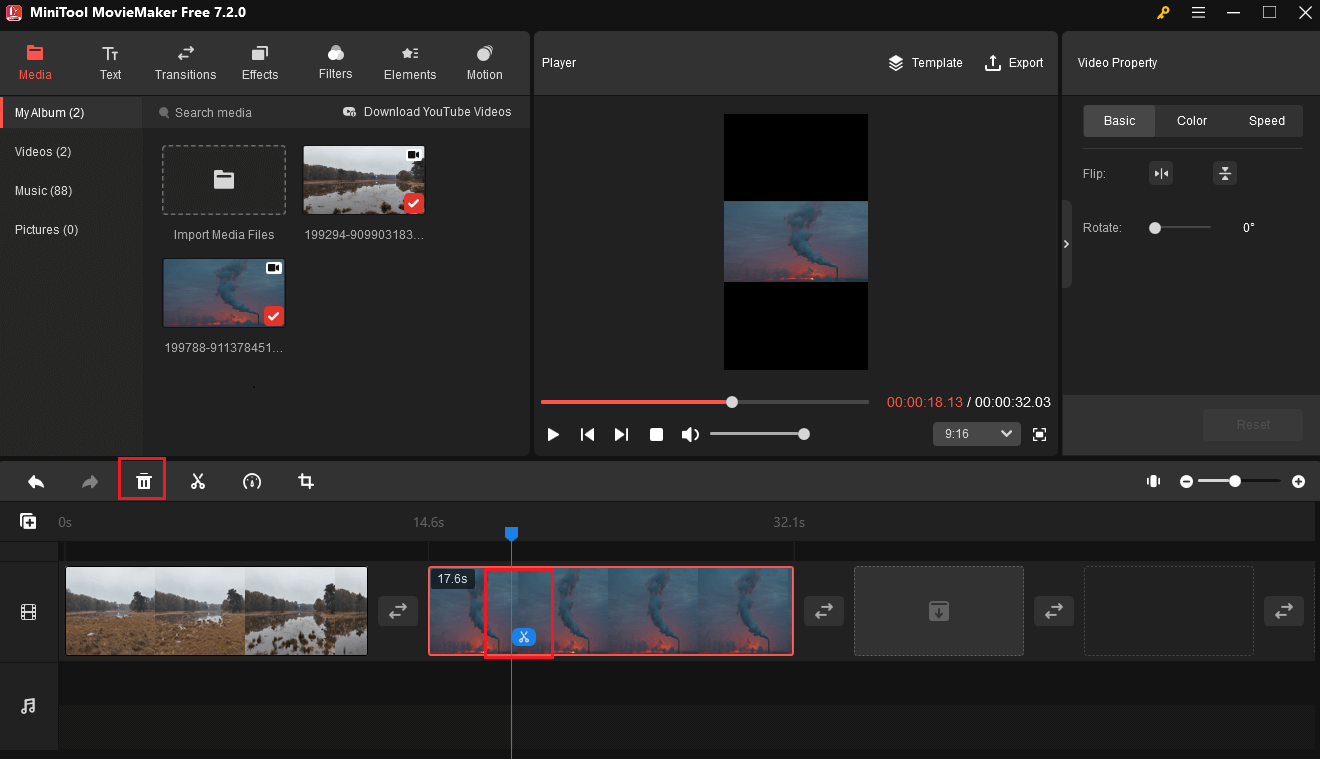Select the lake clip on timeline
Image resolution: width=1320 pixels, height=759 pixels.
pos(217,611)
